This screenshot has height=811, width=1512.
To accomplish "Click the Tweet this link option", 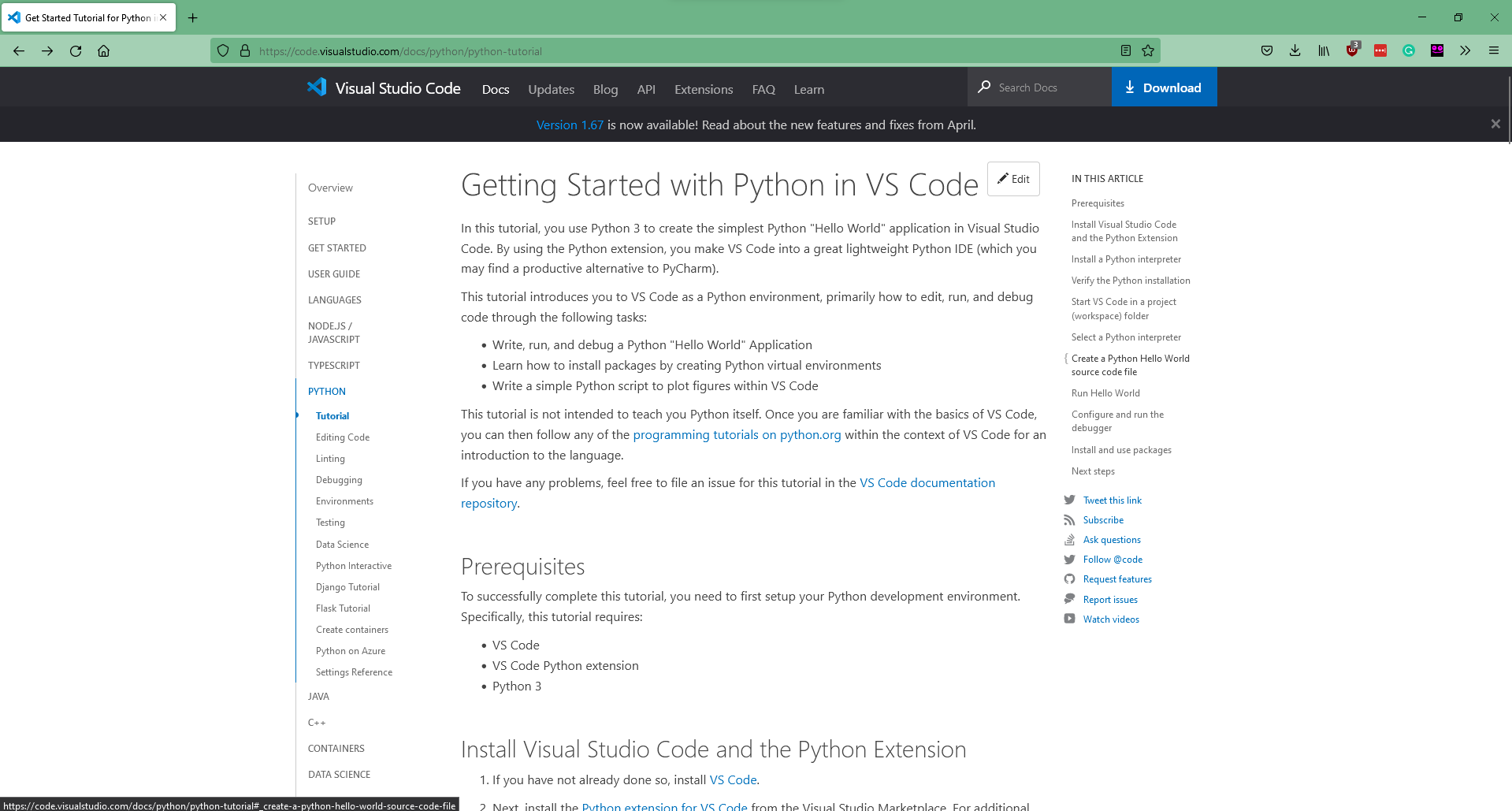I will click(1112, 500).
